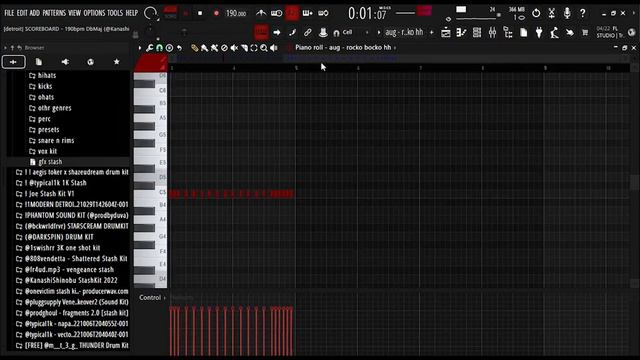640x360 pixels.
Task: Toggle wait for input before recording
Action: pos(276,13)
